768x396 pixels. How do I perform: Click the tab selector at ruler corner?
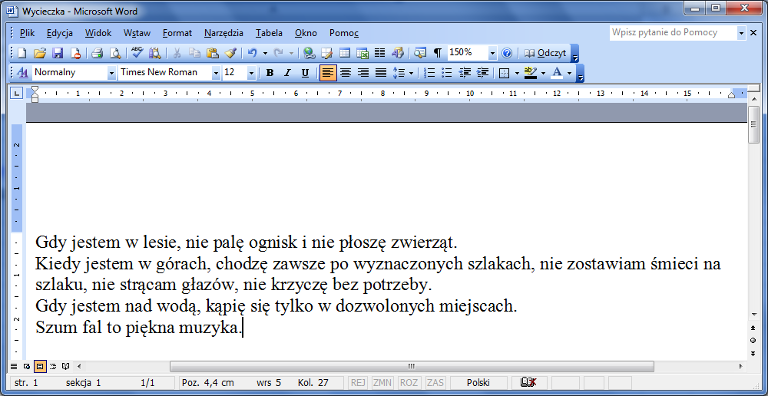pyautogui.click(x=16, y=93)
